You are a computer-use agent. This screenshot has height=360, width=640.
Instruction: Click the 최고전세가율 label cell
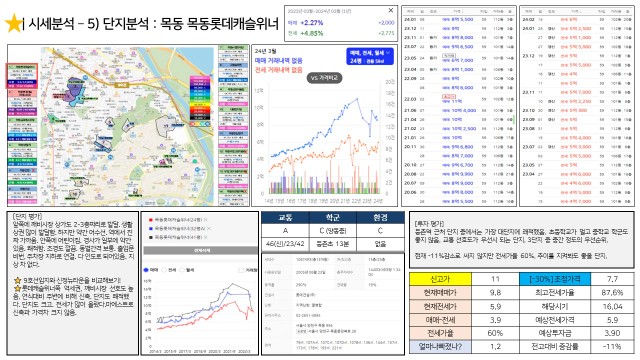click(555, 293)
